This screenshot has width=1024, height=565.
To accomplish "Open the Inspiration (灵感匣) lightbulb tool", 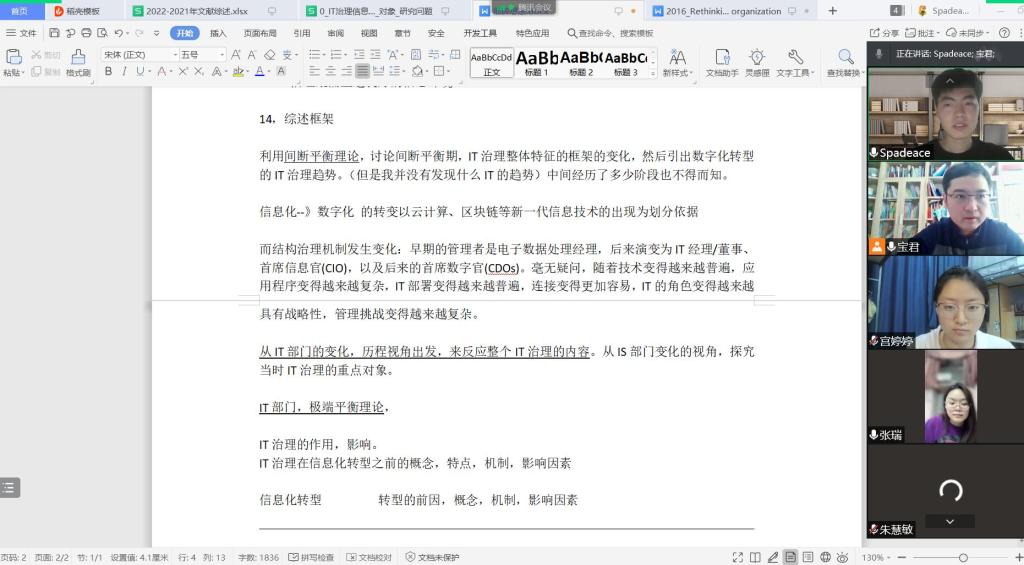I will click(757, 63).
